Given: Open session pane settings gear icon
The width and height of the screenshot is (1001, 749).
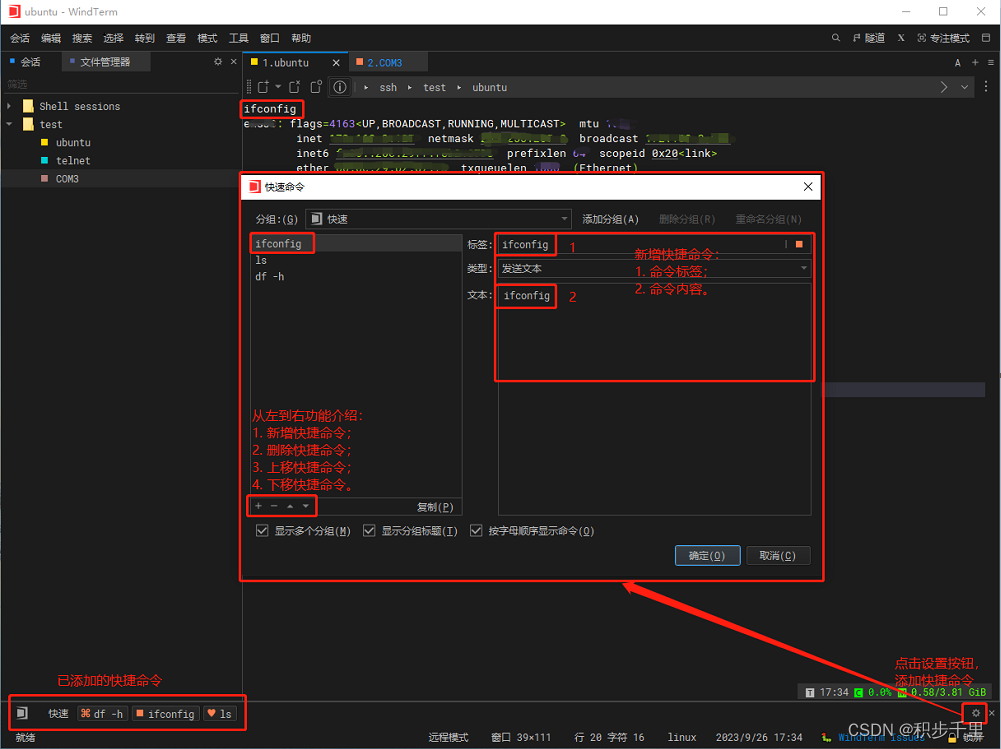Looking at the screenshot, I should pos(218,61).
